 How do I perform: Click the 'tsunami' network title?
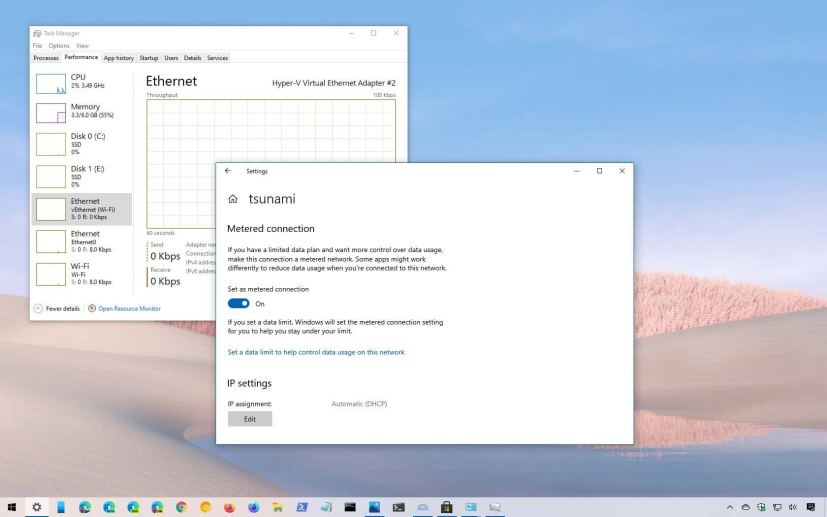click(272, 199)
